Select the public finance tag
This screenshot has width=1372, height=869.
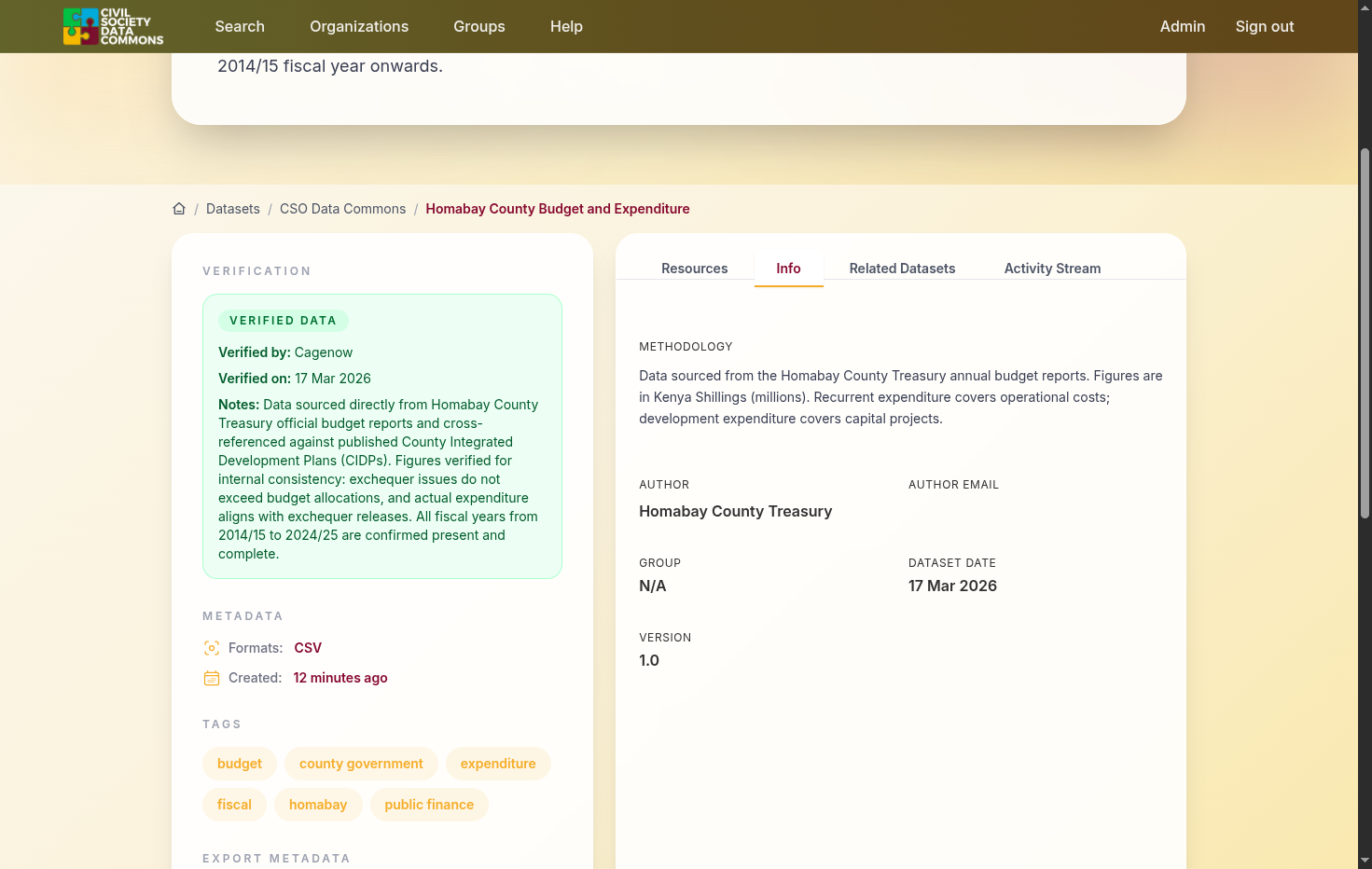point(429,805)
